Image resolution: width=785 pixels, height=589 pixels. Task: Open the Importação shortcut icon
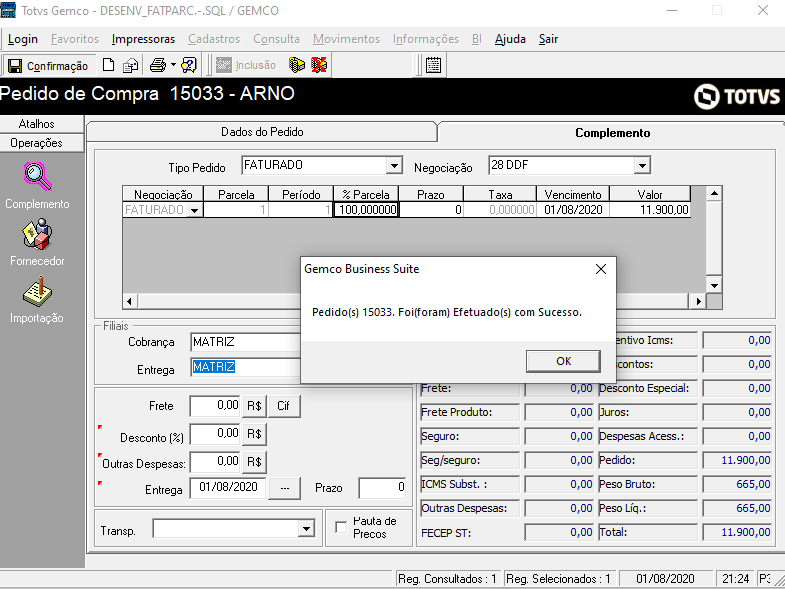(38, 292)
